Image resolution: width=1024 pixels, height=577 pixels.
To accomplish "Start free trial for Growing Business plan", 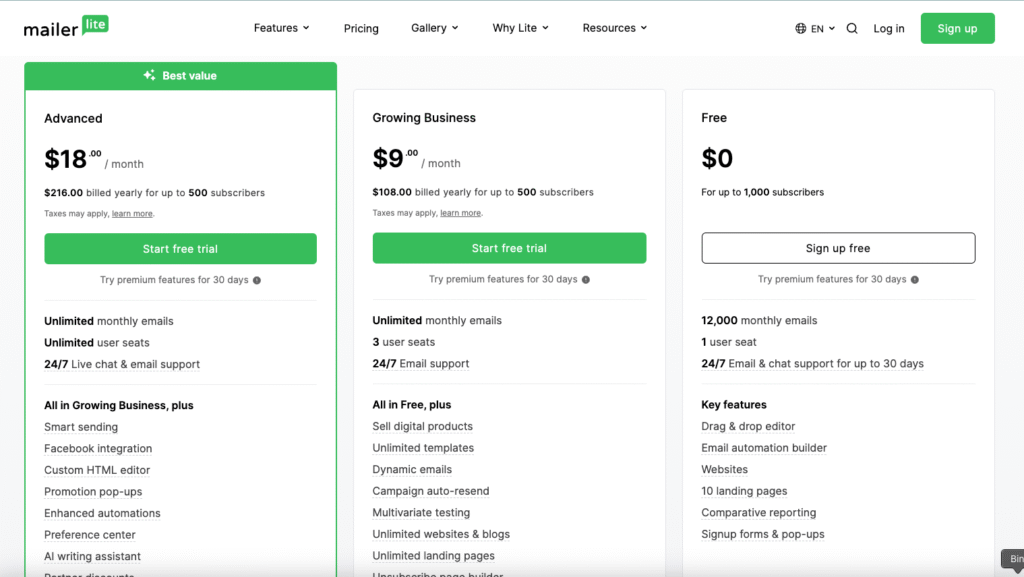I will 509,248.
